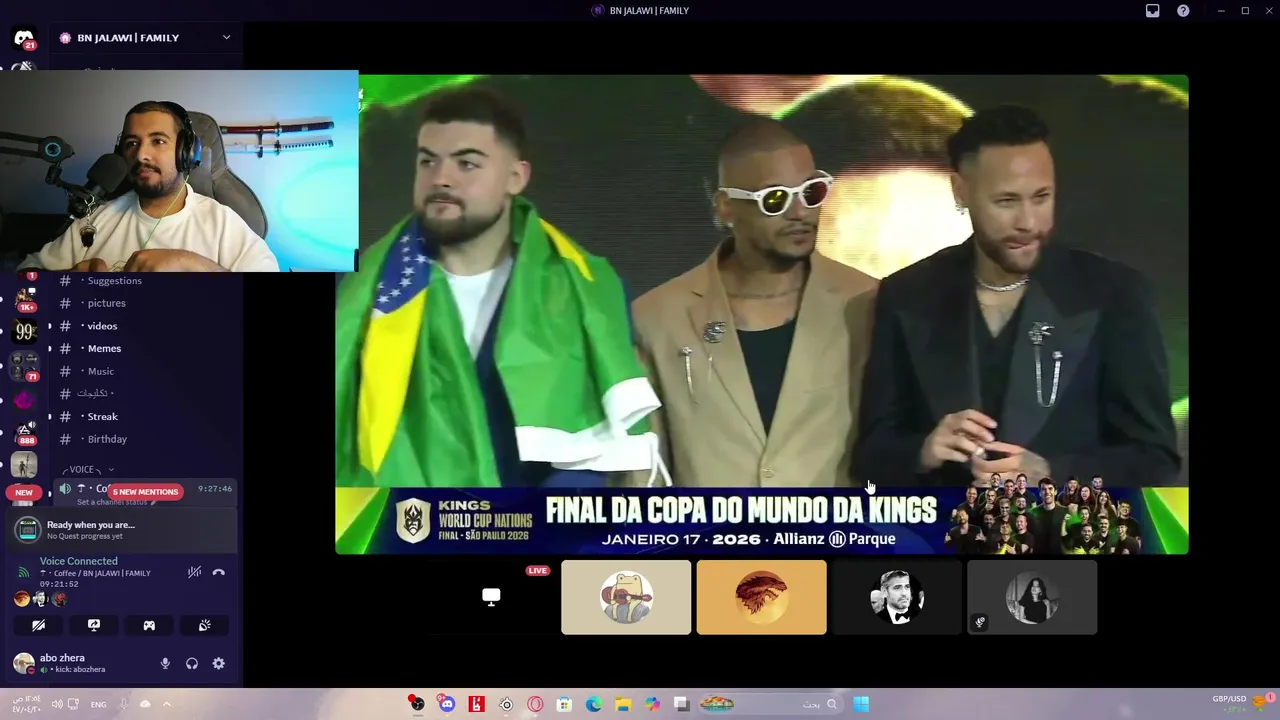Click the red NEW unread indicator
This screenshot has width=1280, height=720.
(24, 492)
